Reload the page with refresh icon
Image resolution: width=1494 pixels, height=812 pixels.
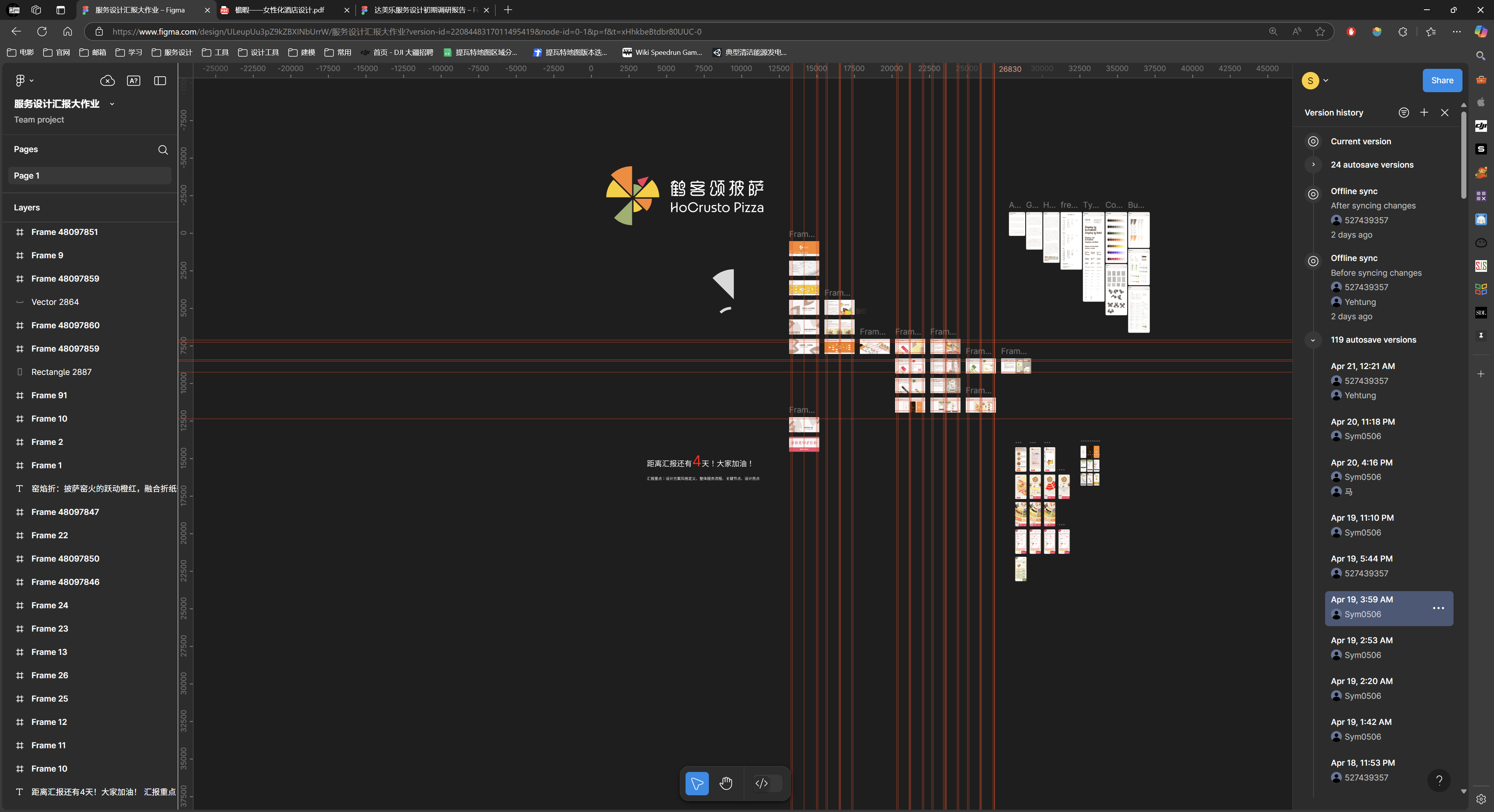point(42,31)
